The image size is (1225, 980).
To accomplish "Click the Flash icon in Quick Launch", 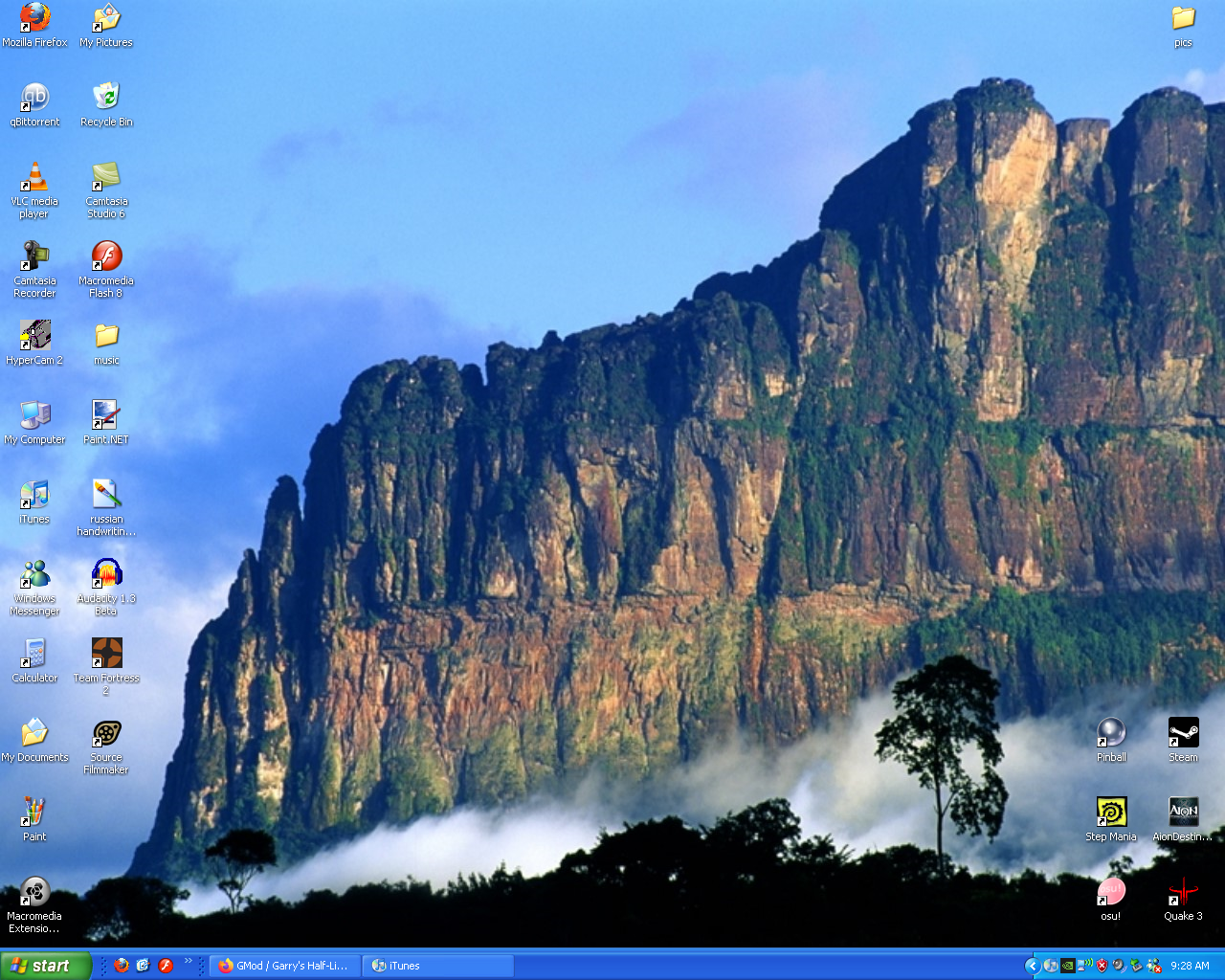I will [x=165, y=966].
